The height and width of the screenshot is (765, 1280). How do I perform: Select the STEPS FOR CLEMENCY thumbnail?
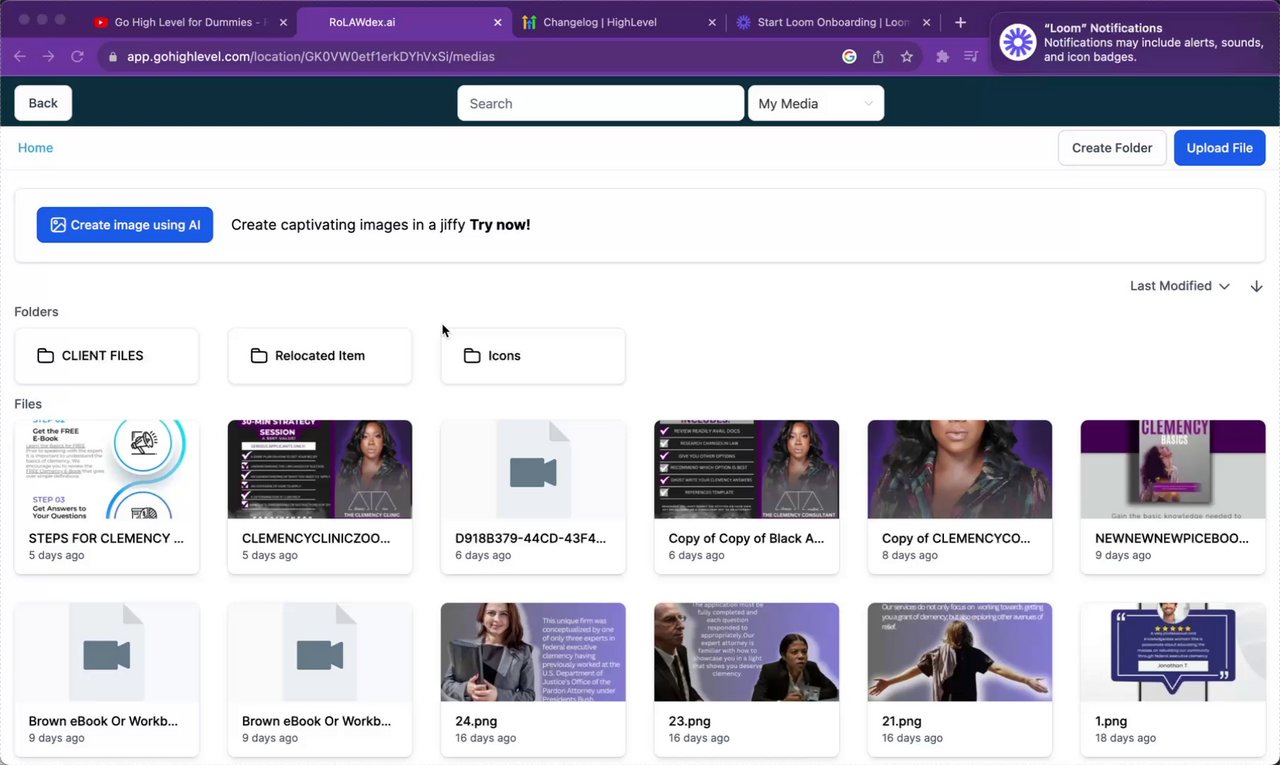(106, 469)
